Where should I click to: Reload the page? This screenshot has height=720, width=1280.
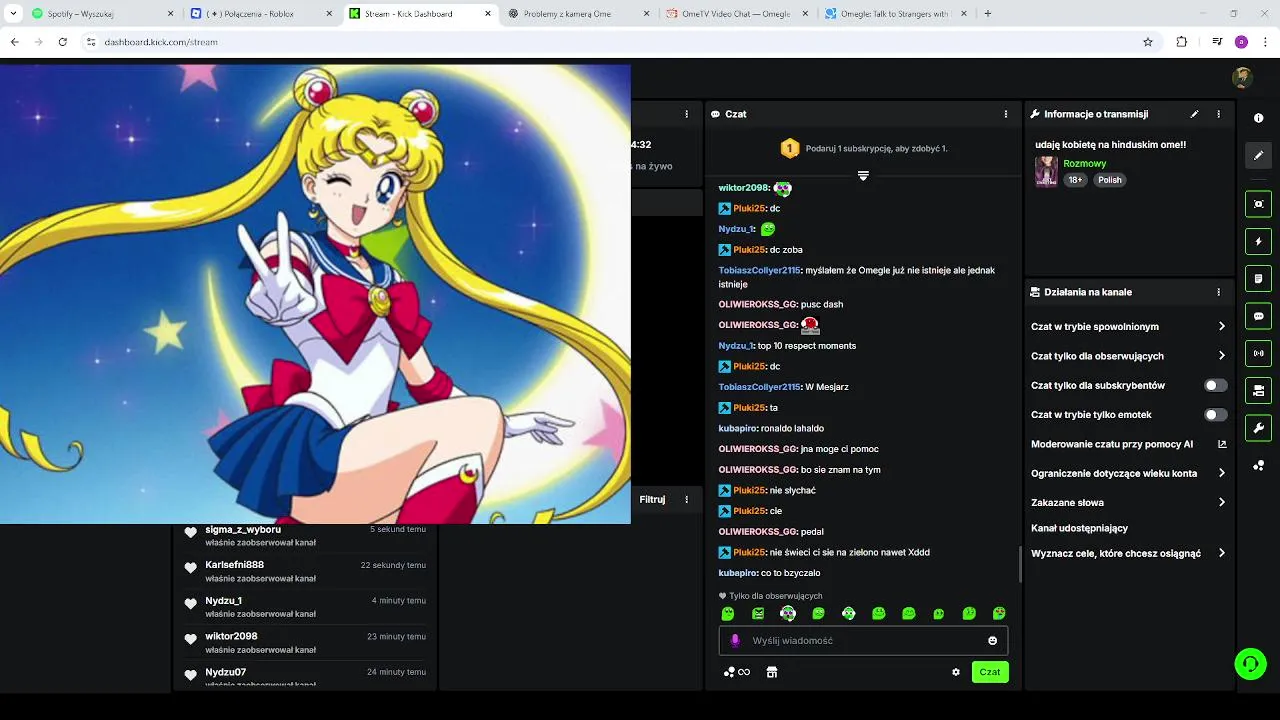pyautogui.click(x=63, y=42)
